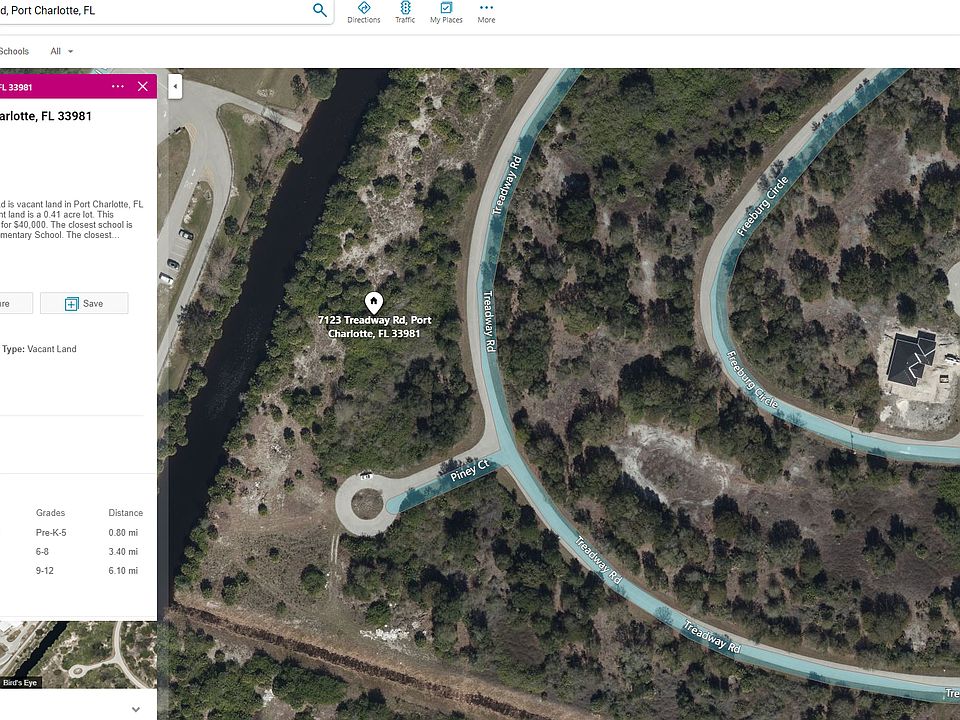The image size is (960, 720).
Task: Collapse the side panel with arrow
Action: coord(175,86)
